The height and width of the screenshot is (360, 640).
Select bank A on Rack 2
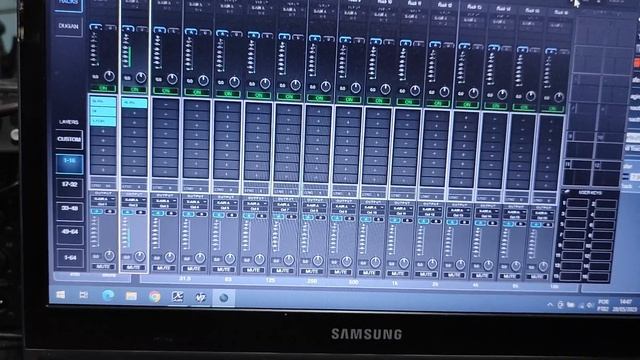(x=128, y=29)
